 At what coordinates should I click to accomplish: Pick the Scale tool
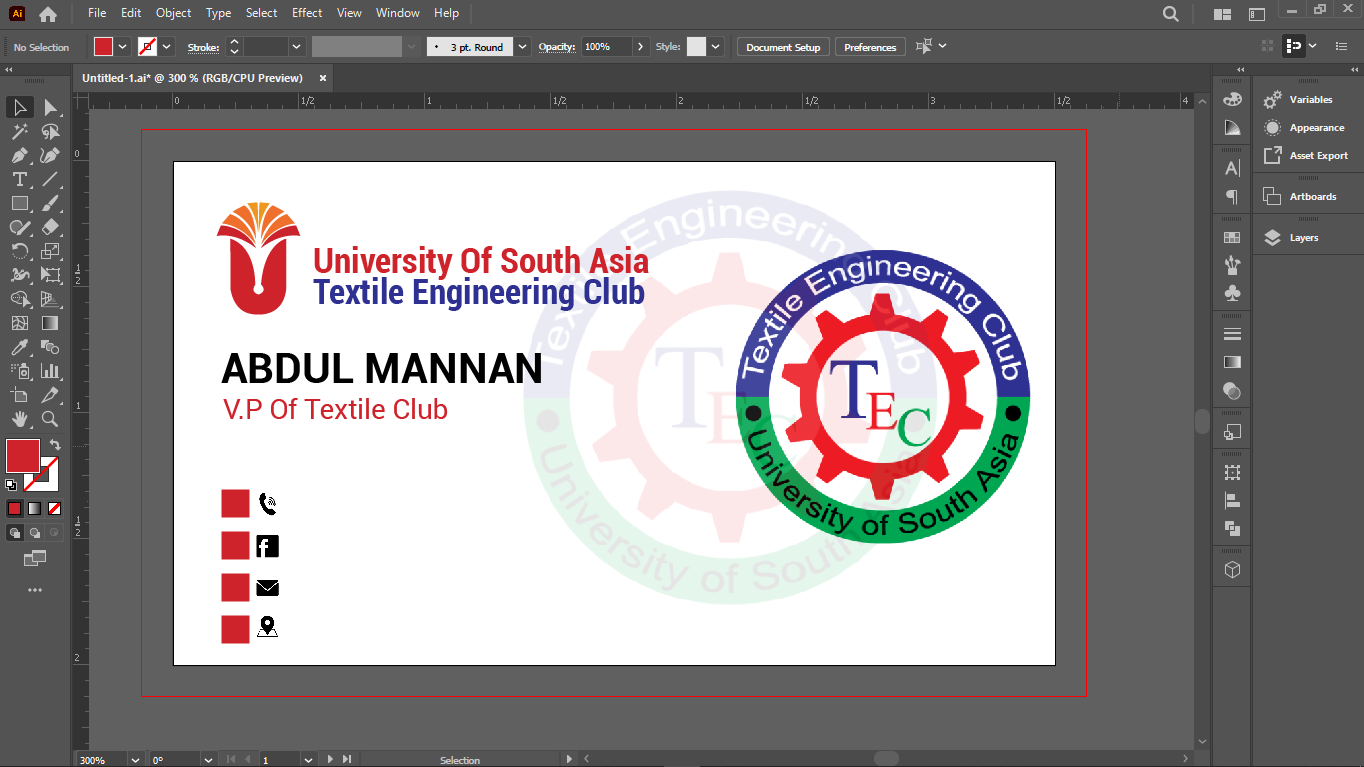tap(50, 251)
